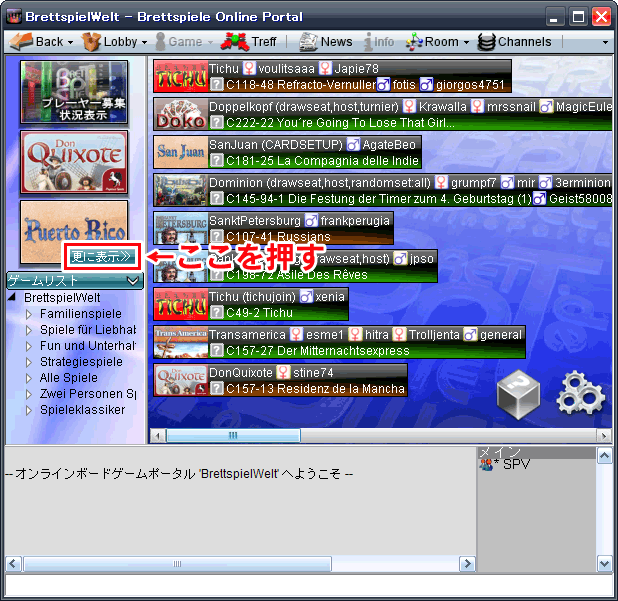Click the help icon beside C49-2 Tichu
The height and width of the screenshot is (601, 618).
(x=216, y=313)
